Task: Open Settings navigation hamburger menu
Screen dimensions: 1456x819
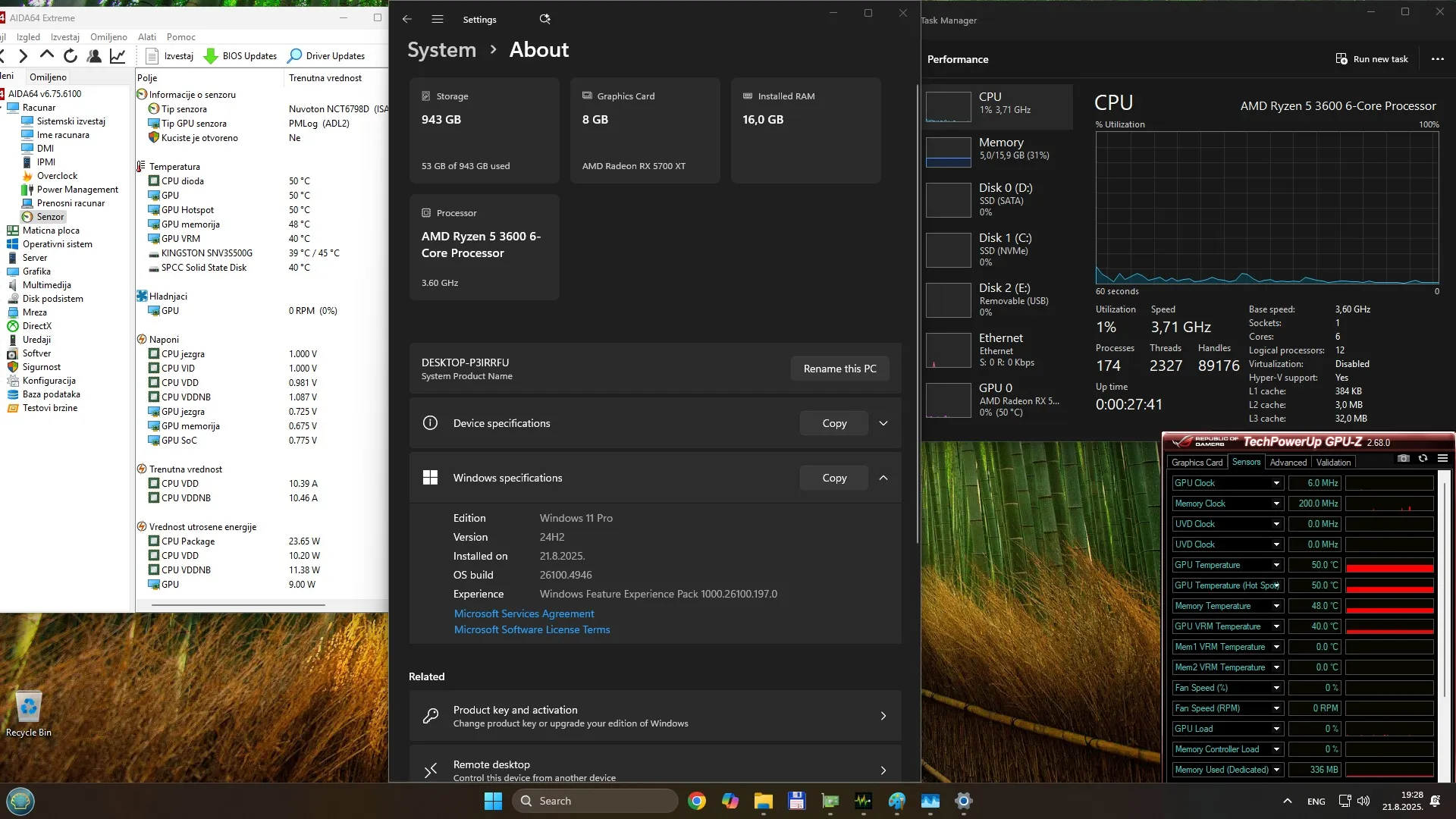Action: (x=438, y=19)
